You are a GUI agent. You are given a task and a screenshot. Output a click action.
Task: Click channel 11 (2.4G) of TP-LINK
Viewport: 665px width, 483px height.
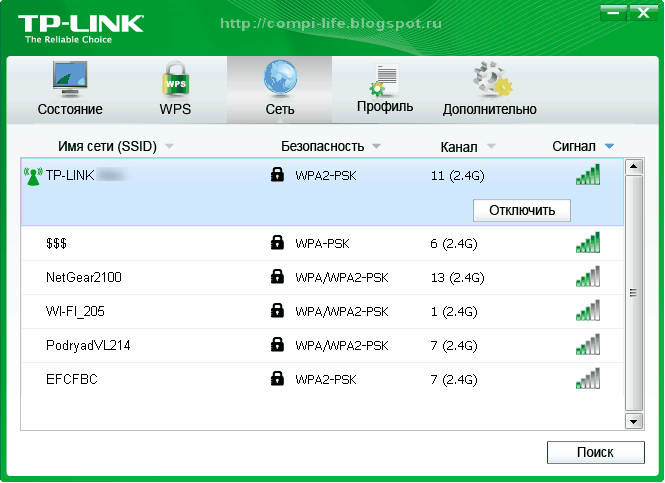[457, 176]
